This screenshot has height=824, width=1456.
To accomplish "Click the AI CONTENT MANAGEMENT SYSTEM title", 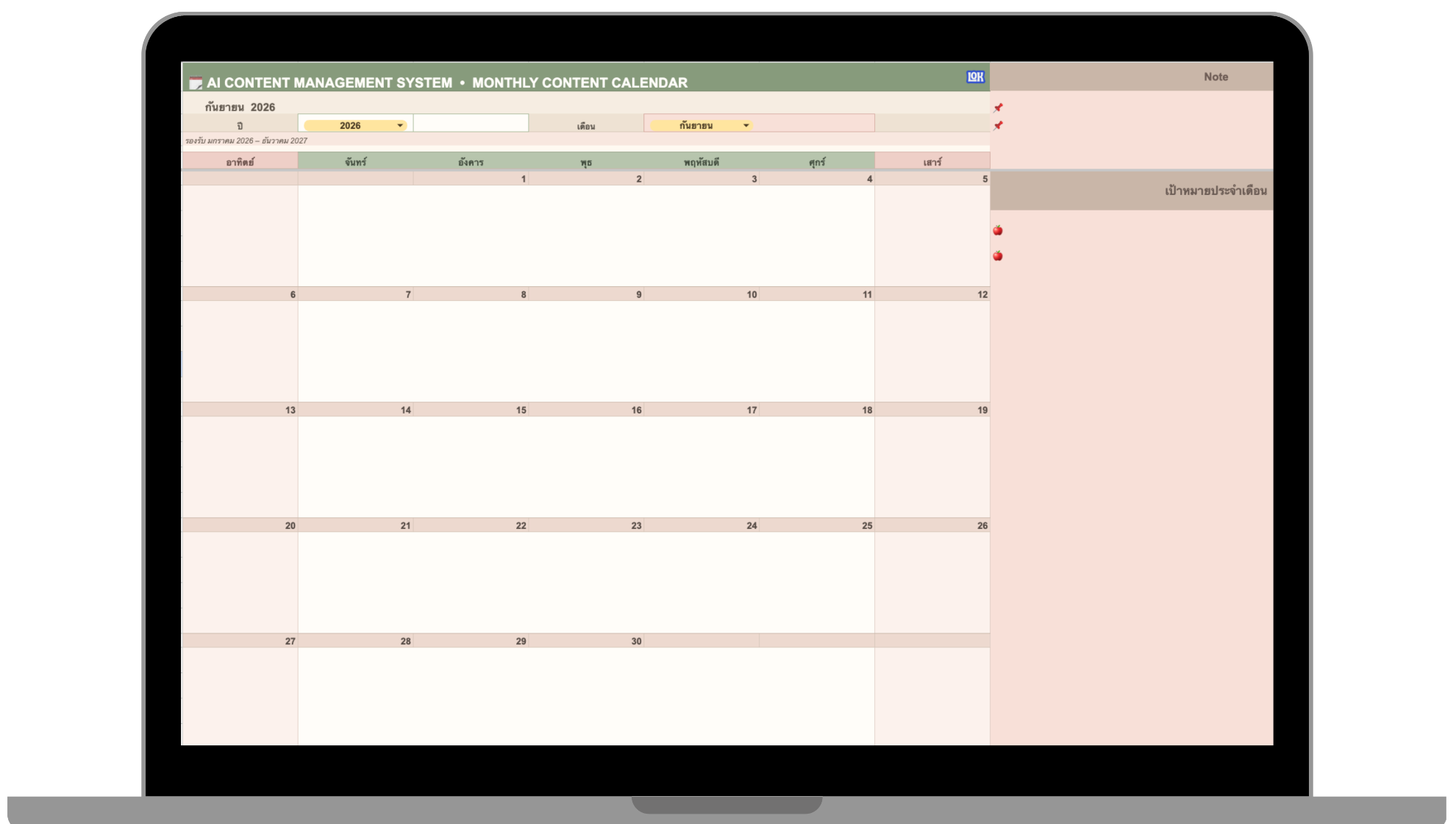I will 329,83.
